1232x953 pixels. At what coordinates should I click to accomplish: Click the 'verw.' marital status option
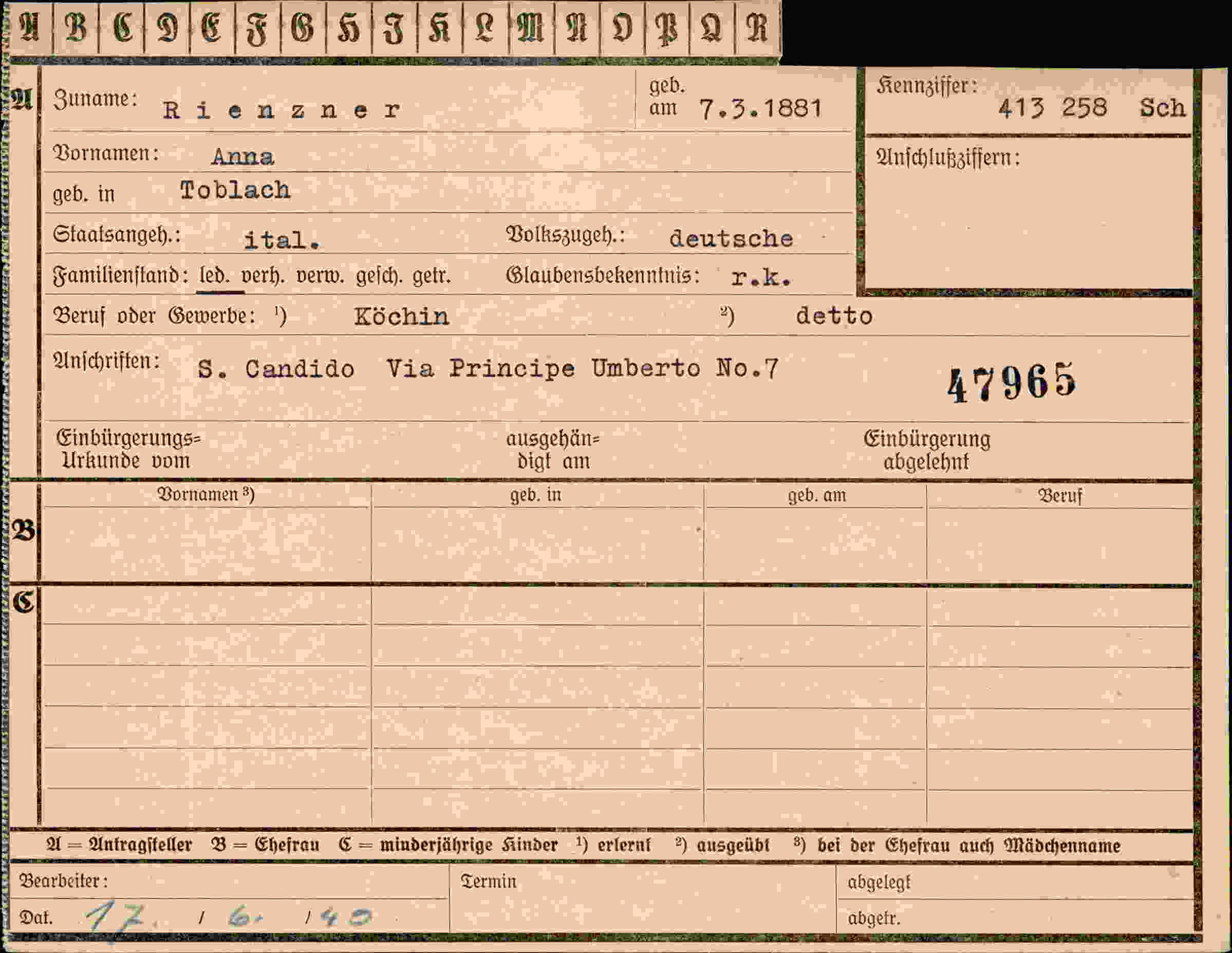click(x=320, y=276)
